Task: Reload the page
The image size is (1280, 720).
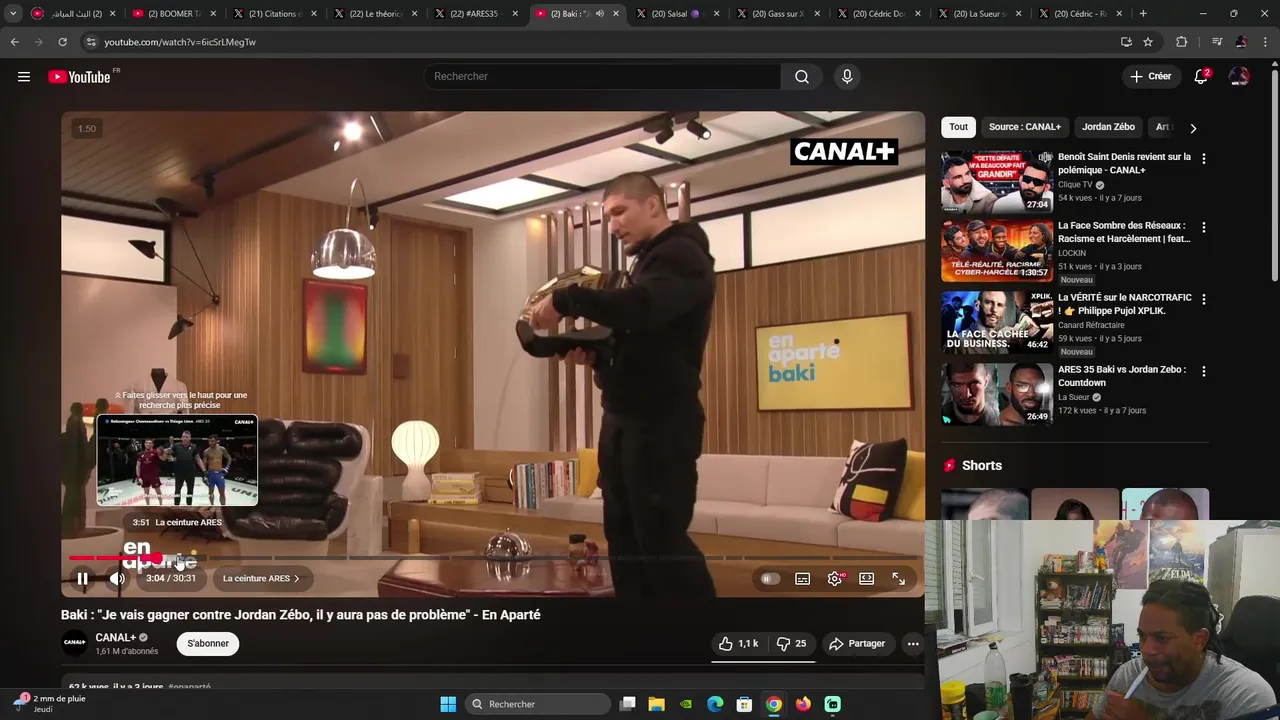Action: click(62, 42)
